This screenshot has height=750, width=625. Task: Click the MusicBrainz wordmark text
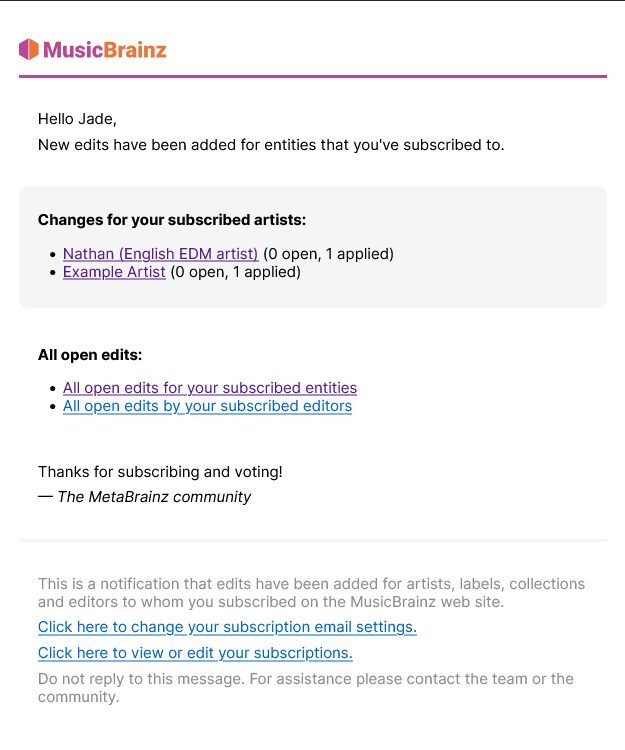click(105, 50)
